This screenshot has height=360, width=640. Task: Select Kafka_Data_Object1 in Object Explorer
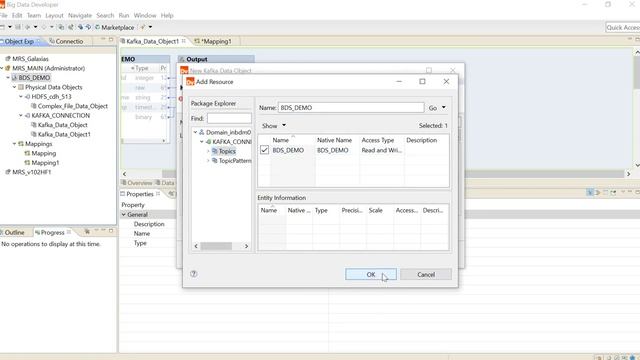click(x=64, y=134)
